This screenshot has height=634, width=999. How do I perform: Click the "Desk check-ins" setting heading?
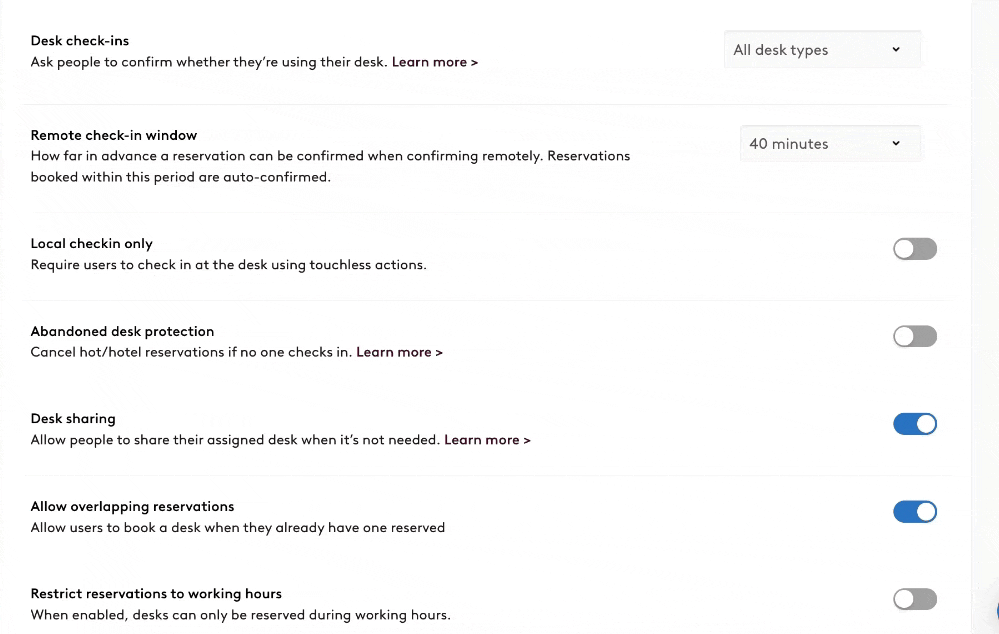point(80,41)
